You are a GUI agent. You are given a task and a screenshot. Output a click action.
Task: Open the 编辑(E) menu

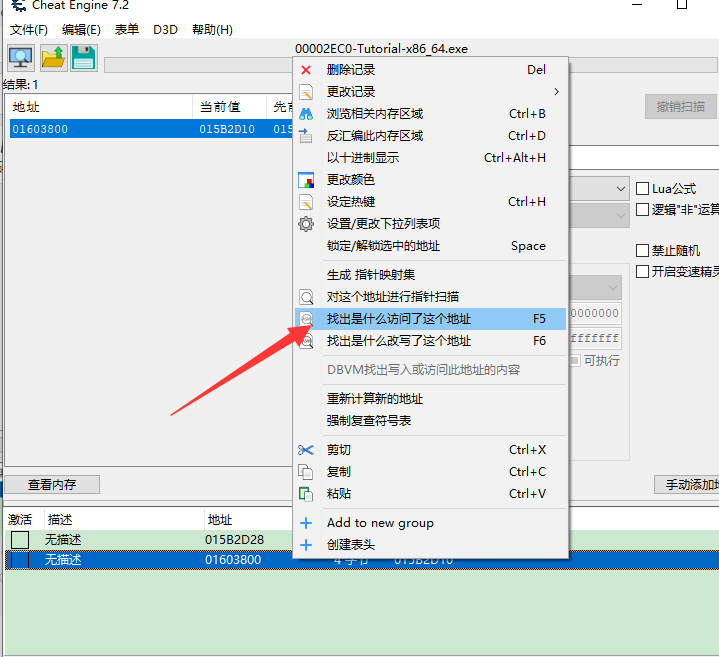pyautogui.click(x=81, y=30)
